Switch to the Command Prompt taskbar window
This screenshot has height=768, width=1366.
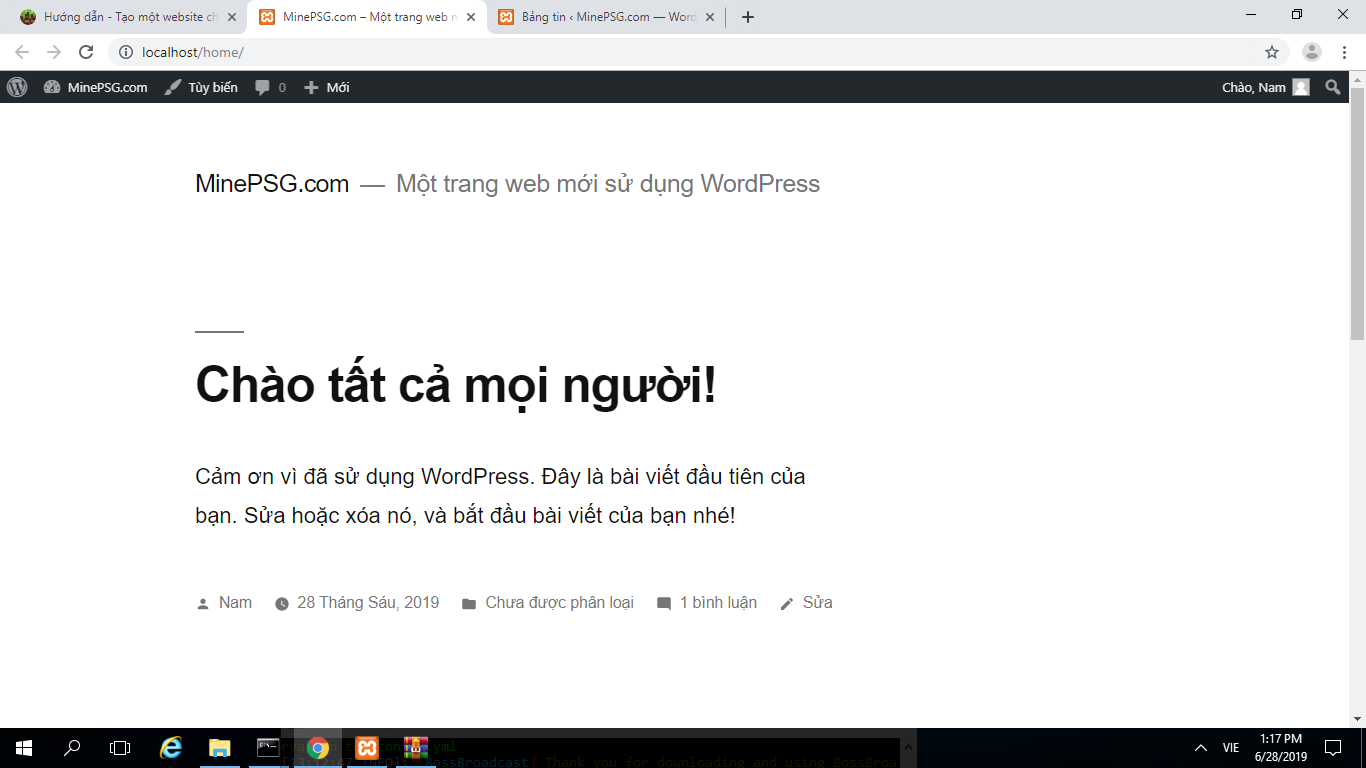coord(268,747)
